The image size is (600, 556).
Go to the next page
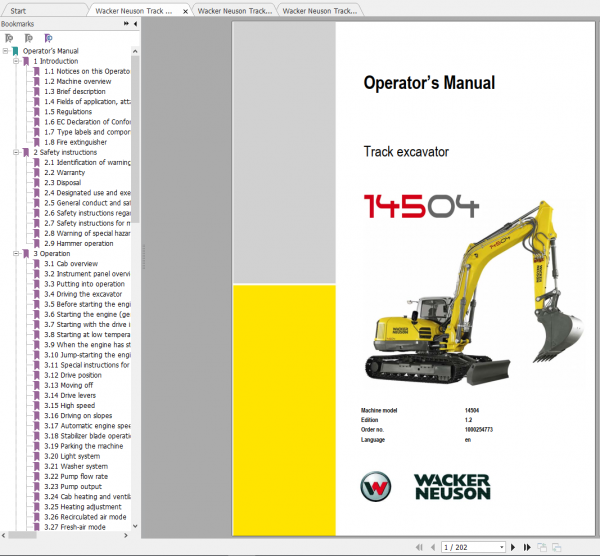[x=513, y=547]
